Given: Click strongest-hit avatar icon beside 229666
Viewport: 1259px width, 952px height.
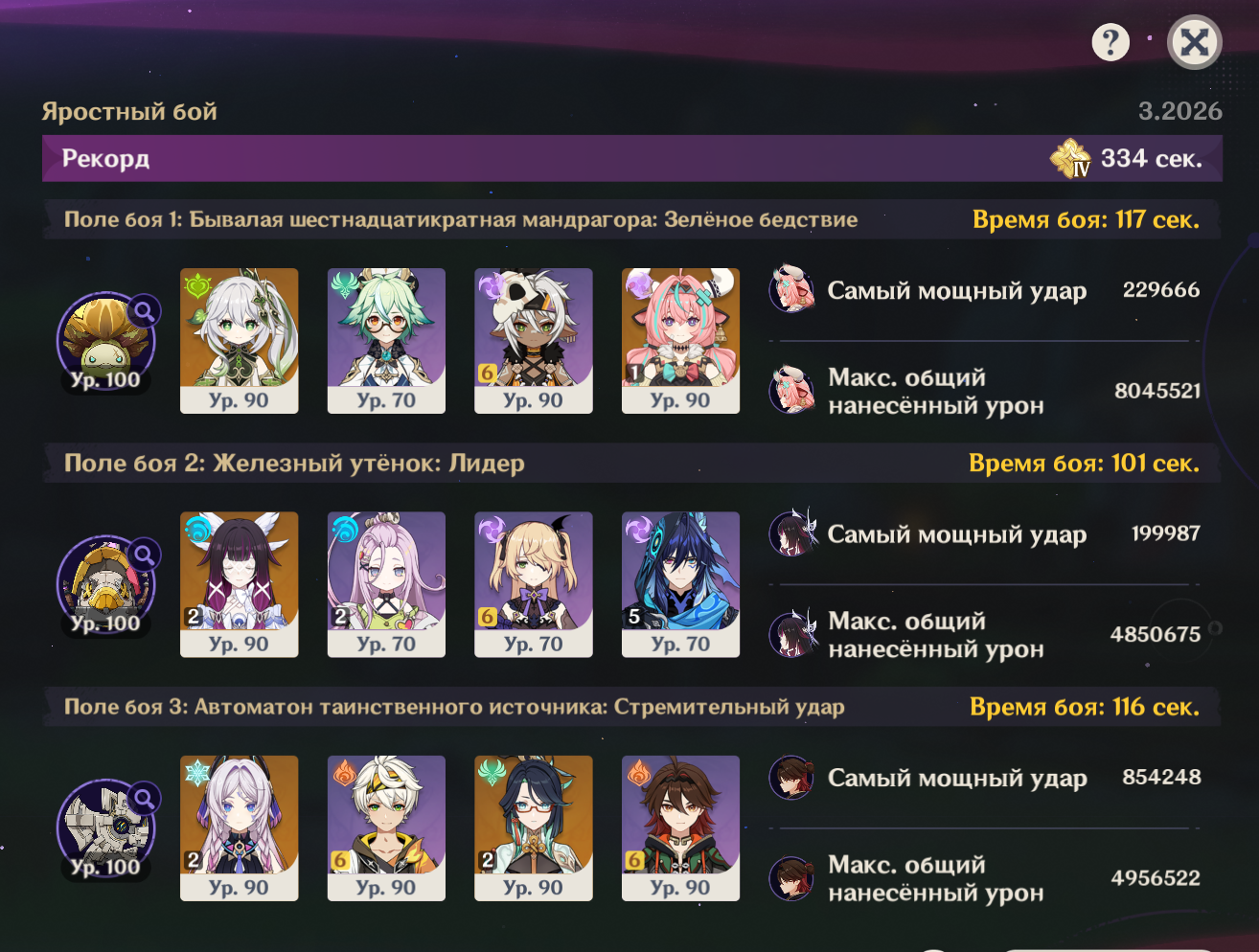Looking at the screenshot, I should (x=792, y=289).
